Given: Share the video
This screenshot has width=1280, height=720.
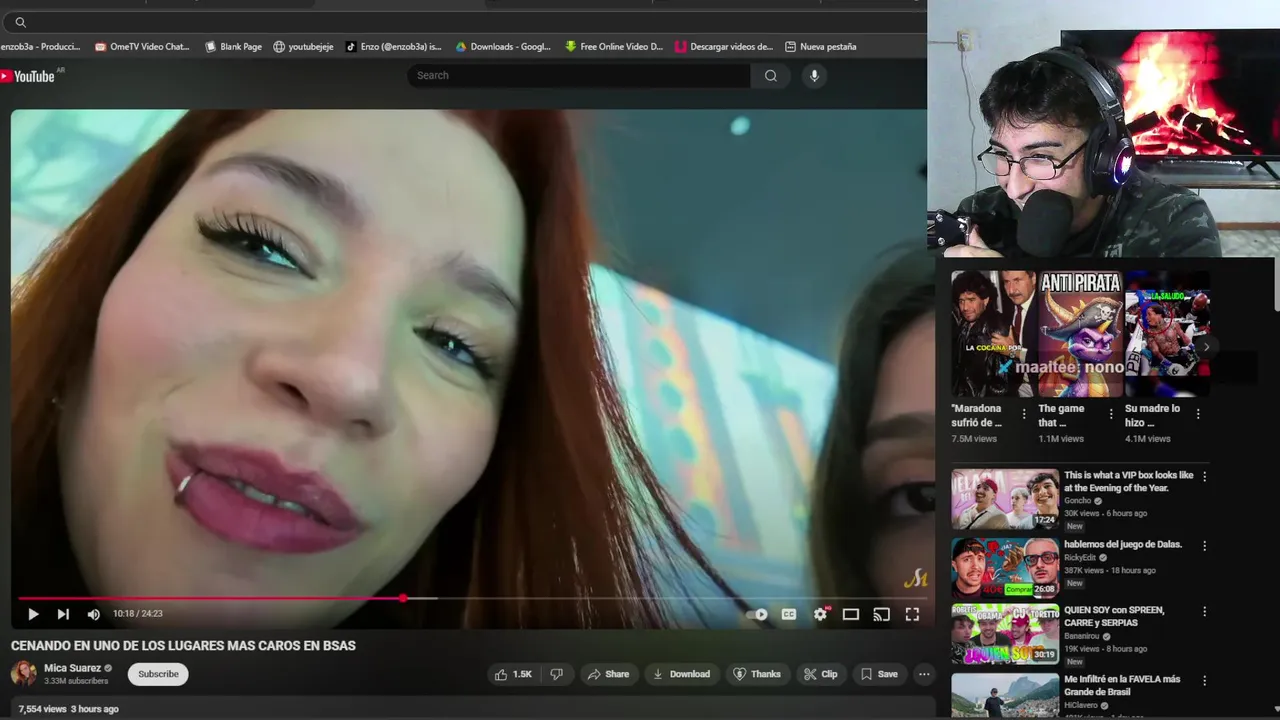Looking at the screenshot, I should click(608, 674).
